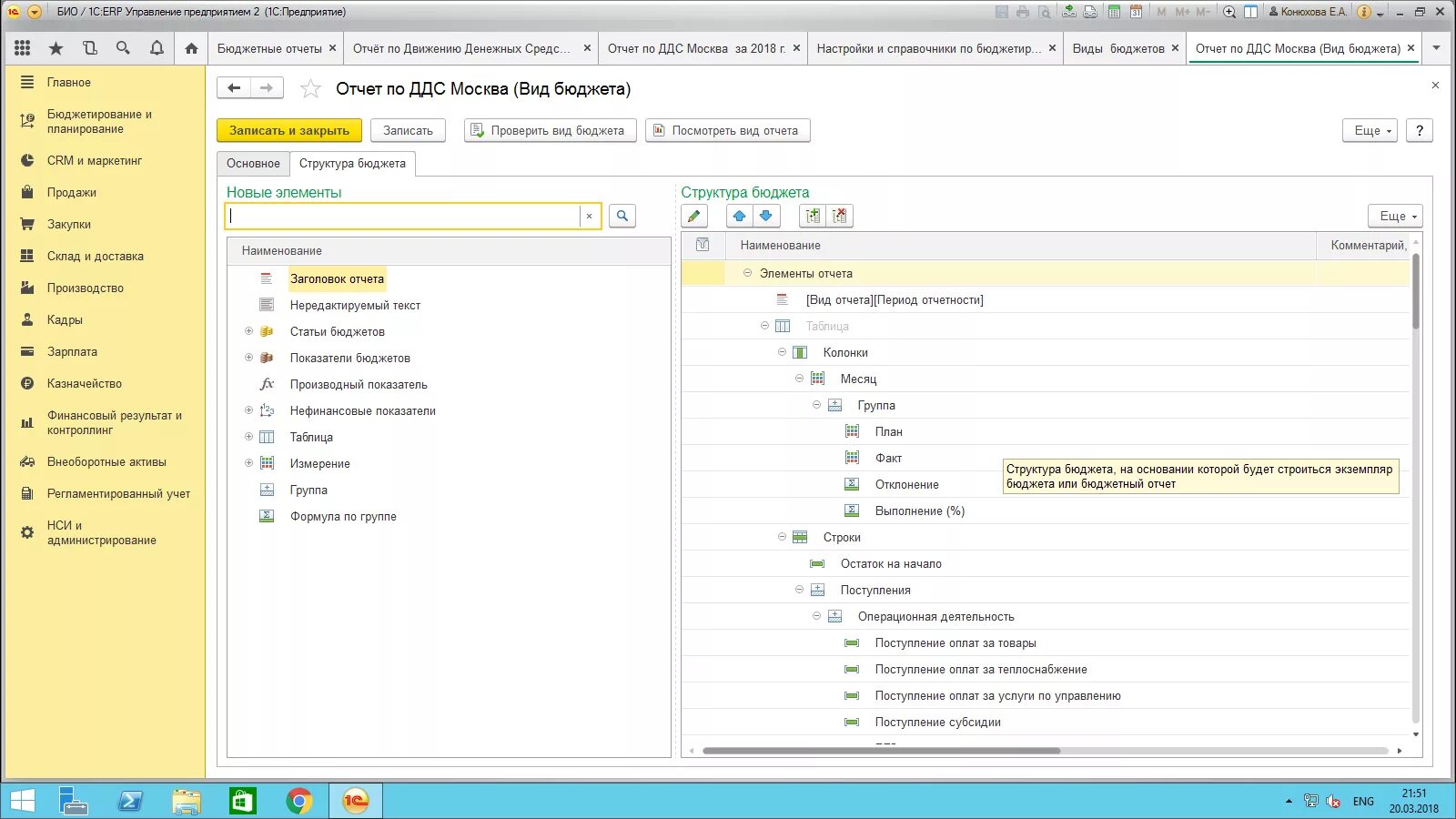Select Заголовок отчета in Новые элементы
The width and height of the screenshot is (1456, 819).
tap(337, 278)
